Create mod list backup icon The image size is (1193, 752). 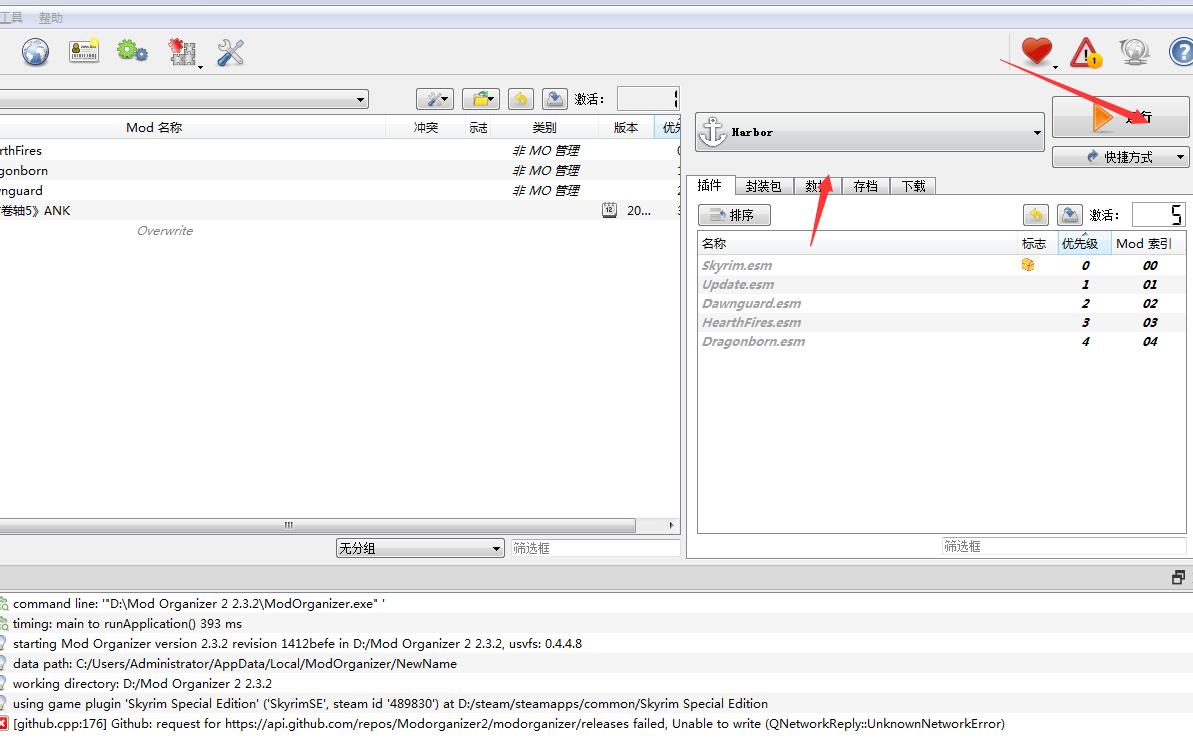pyautogui.click(x=555, y=99)
